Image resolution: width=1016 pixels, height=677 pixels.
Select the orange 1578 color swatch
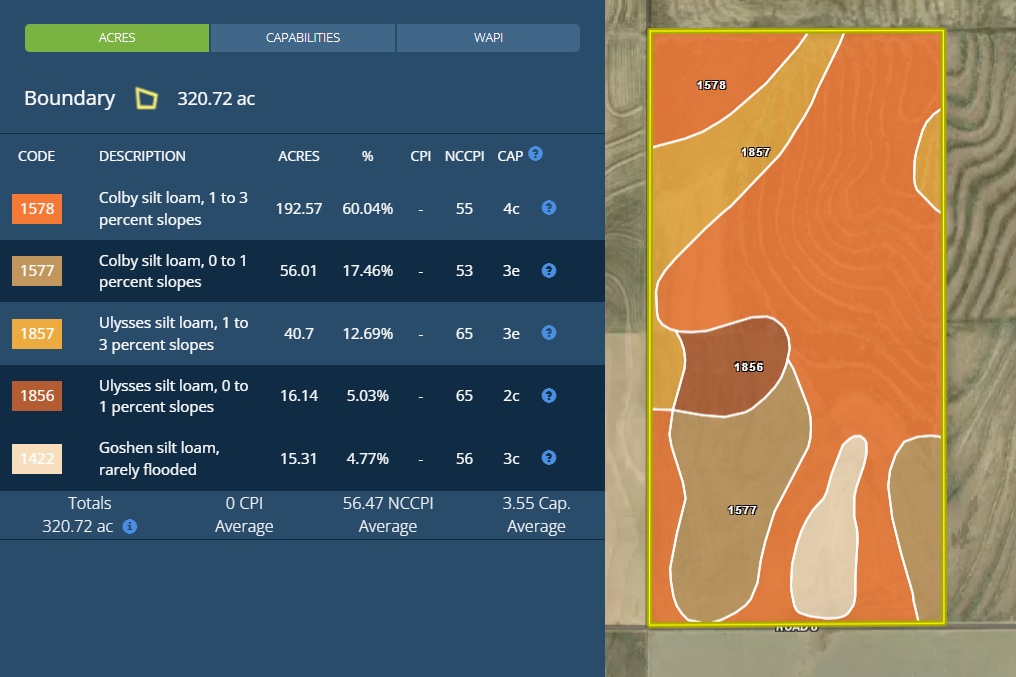tap(37, 209)
